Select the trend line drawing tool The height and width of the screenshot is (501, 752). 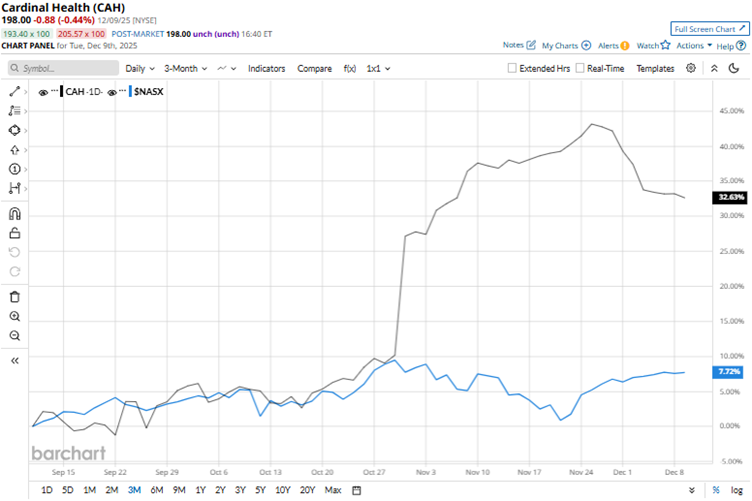[14, 92]
